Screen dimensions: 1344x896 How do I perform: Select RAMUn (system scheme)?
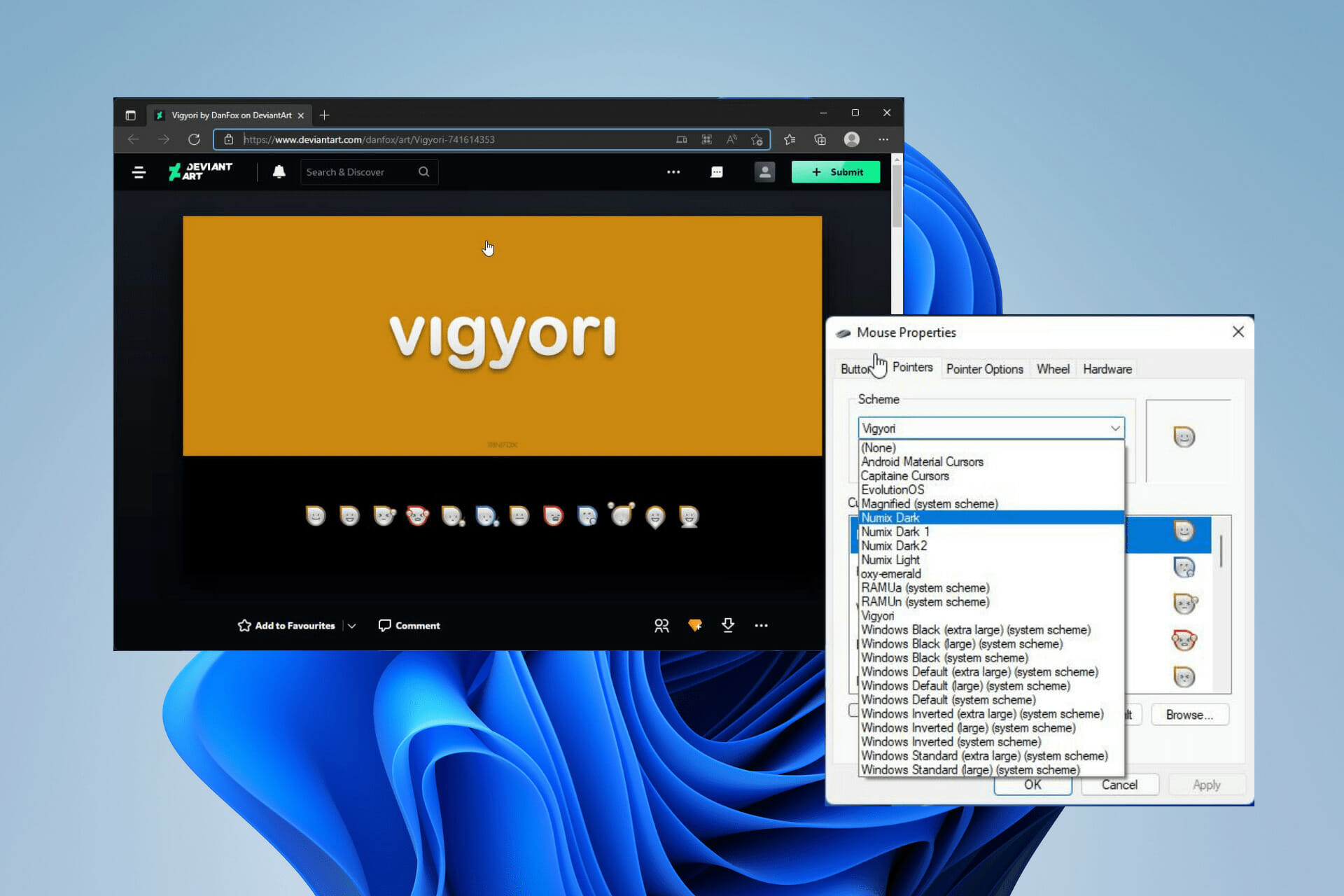(991, 602)
